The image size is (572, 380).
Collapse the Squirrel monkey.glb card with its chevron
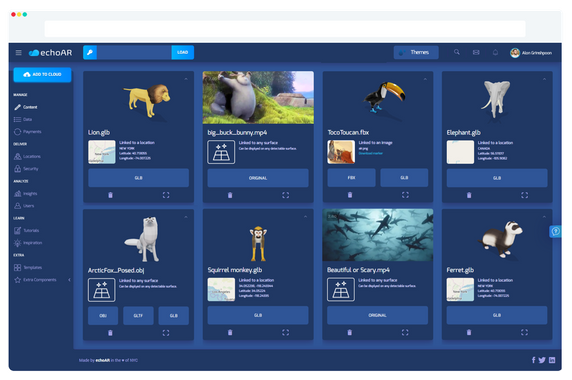[x=305, y=217]
